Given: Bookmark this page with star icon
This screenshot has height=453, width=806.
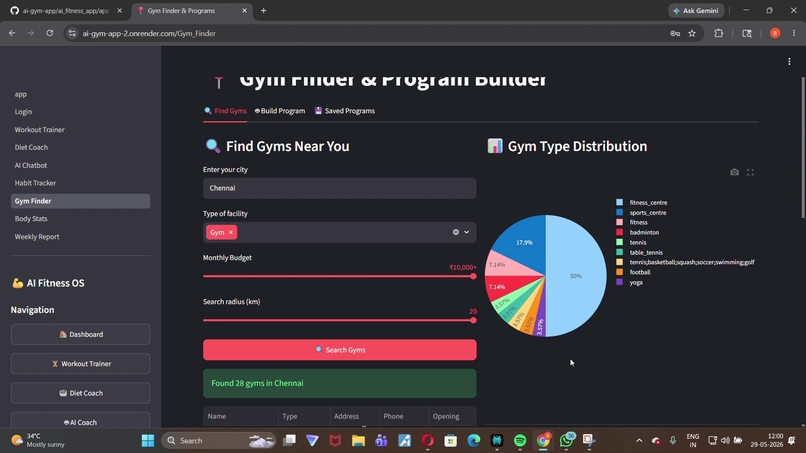Looking at the screenshot, I should tap(692, 33).
